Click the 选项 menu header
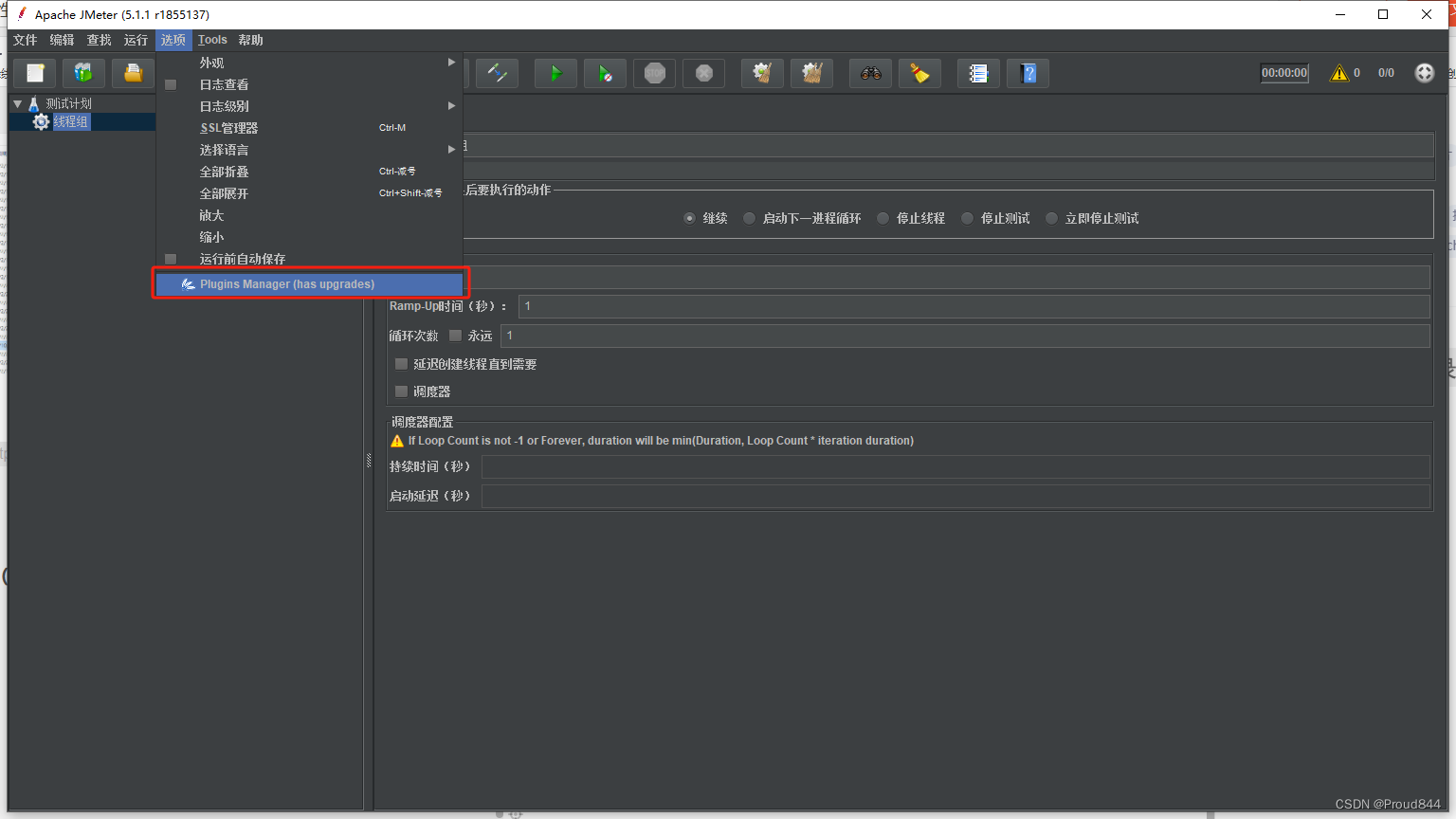1456x819 pixels. tap(173, 40)
